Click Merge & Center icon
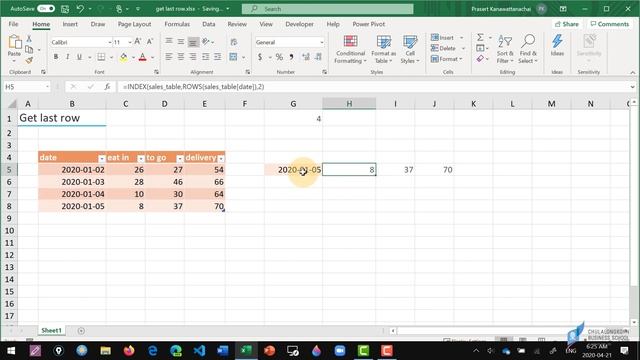The image size is (640, 360). pos(233,57)
